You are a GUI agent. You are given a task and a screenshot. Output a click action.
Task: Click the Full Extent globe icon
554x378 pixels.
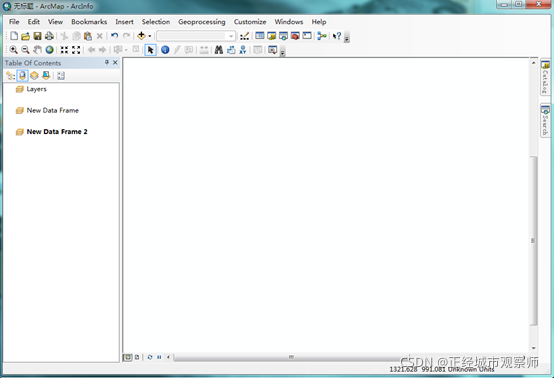(x=49, y=50)
